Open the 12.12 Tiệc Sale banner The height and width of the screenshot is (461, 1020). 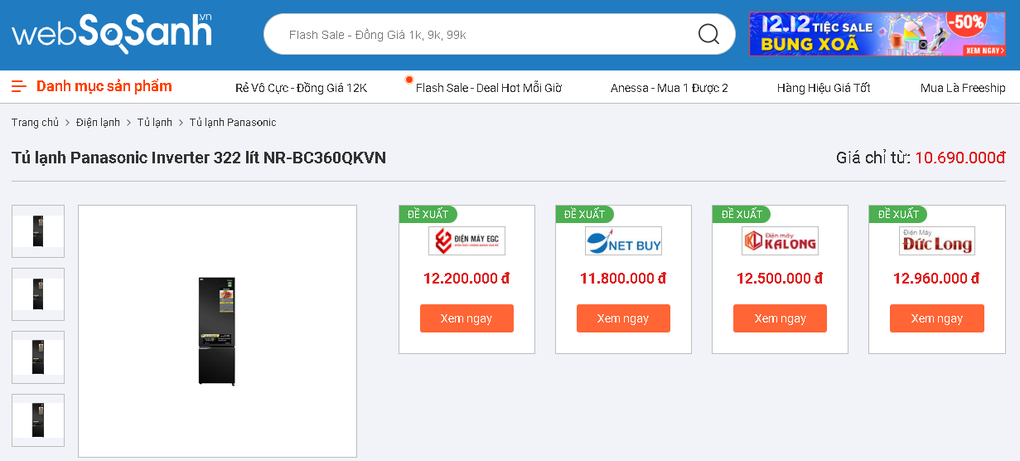pos(877,34)
